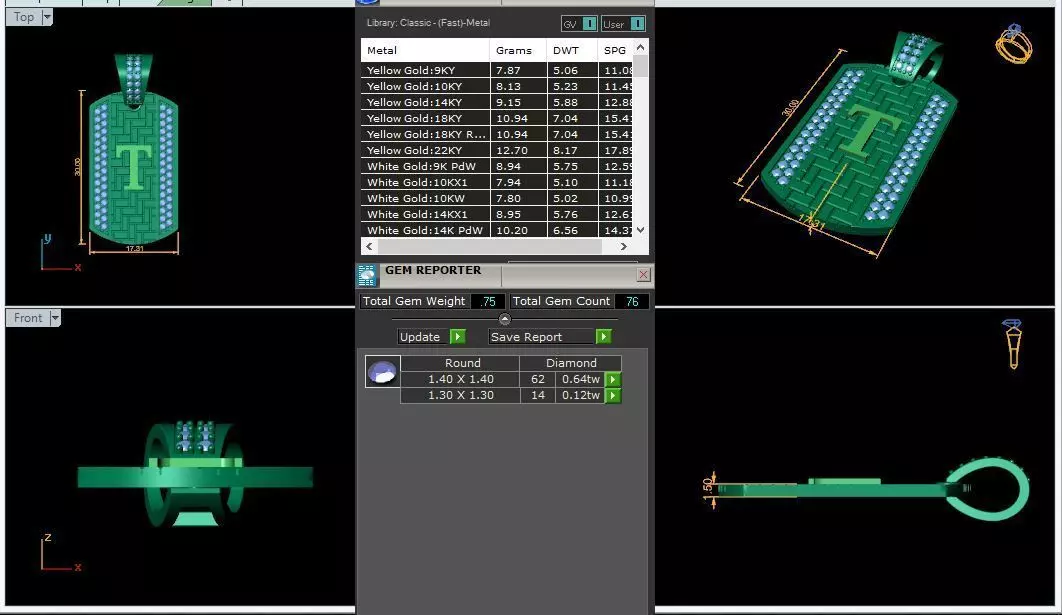Select the Yellow Gold:22KY row
Image resolution: width=1062 pixels, height=615 pixels.
(497, 150)
